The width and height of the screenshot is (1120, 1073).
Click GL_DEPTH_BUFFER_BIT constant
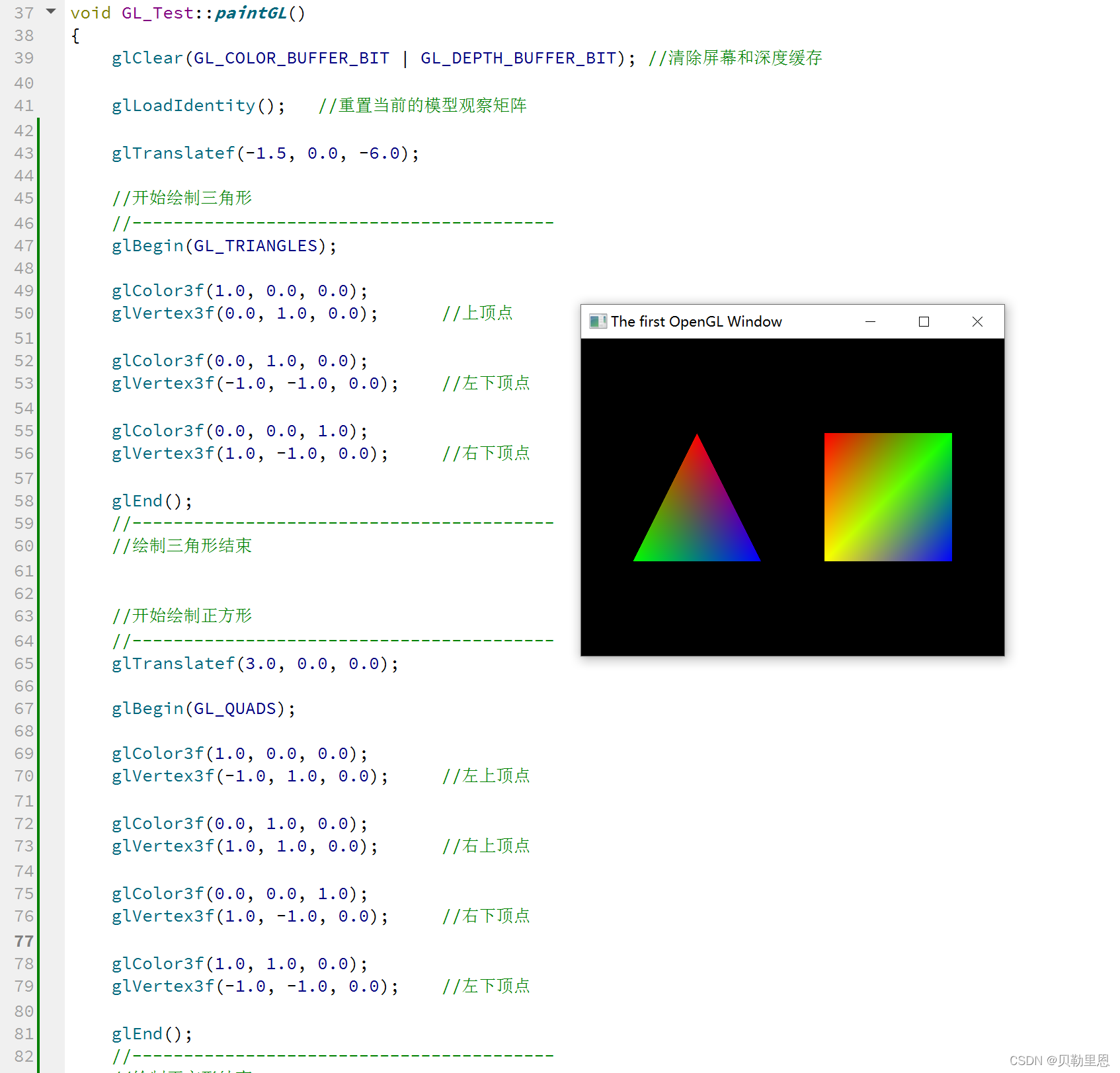click(518, 58)
